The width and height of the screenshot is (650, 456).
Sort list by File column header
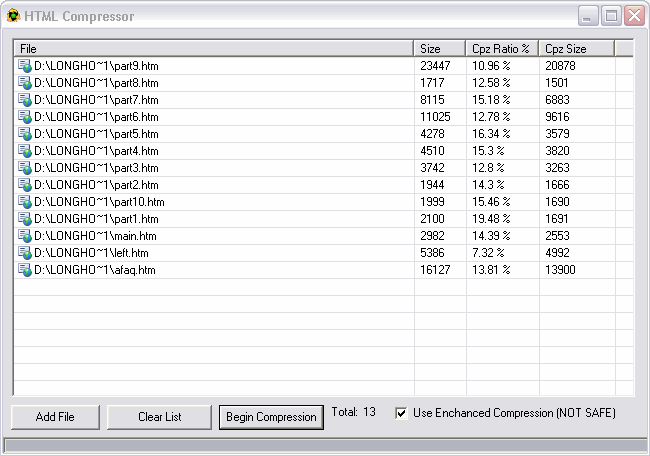pos(214,48)
